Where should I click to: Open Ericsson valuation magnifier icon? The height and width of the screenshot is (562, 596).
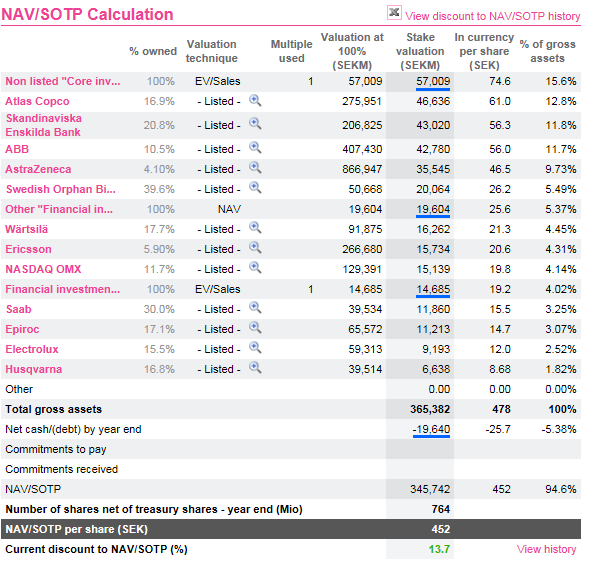[255, 248]
